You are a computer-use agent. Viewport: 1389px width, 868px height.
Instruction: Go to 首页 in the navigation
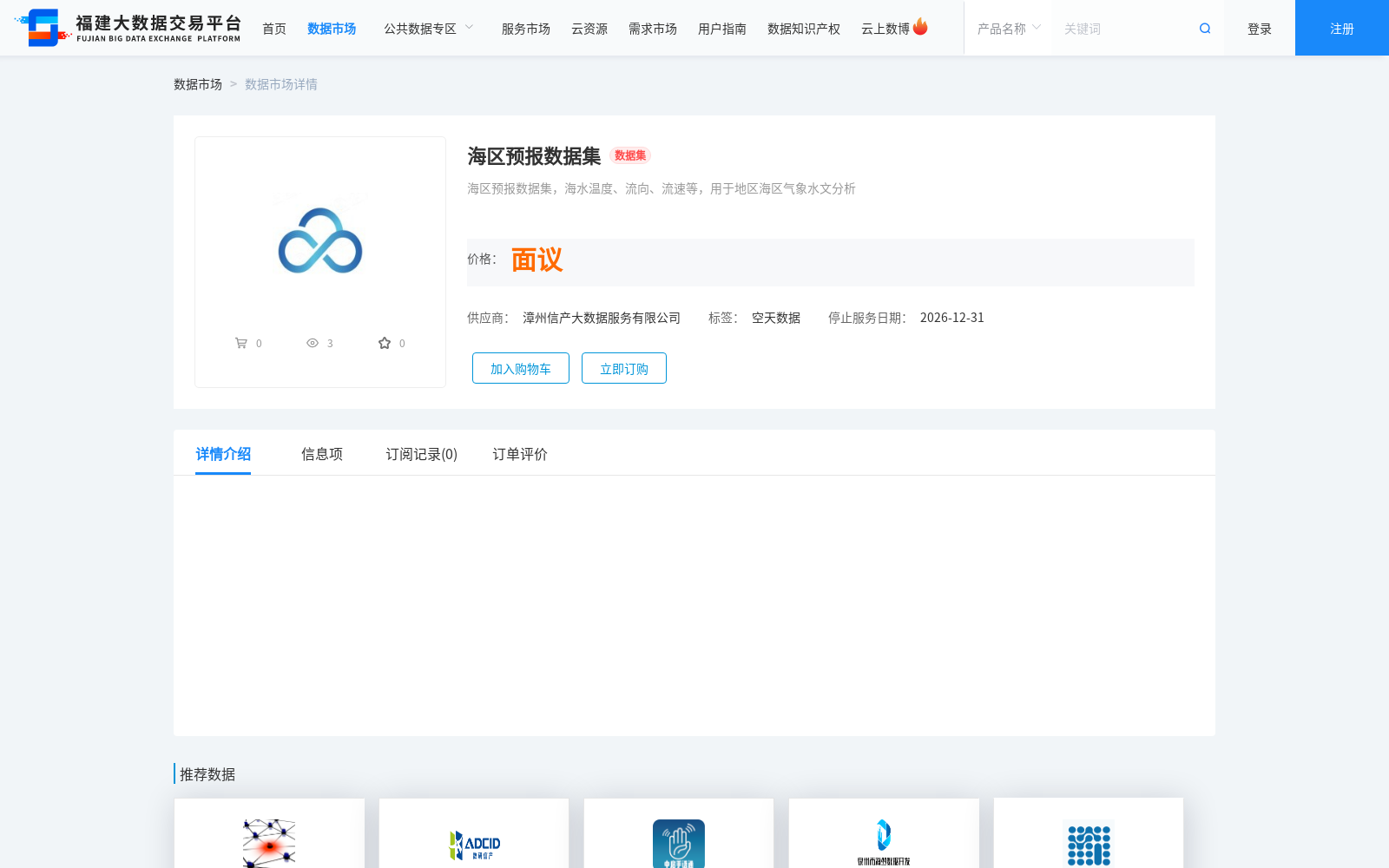[274, 29]
